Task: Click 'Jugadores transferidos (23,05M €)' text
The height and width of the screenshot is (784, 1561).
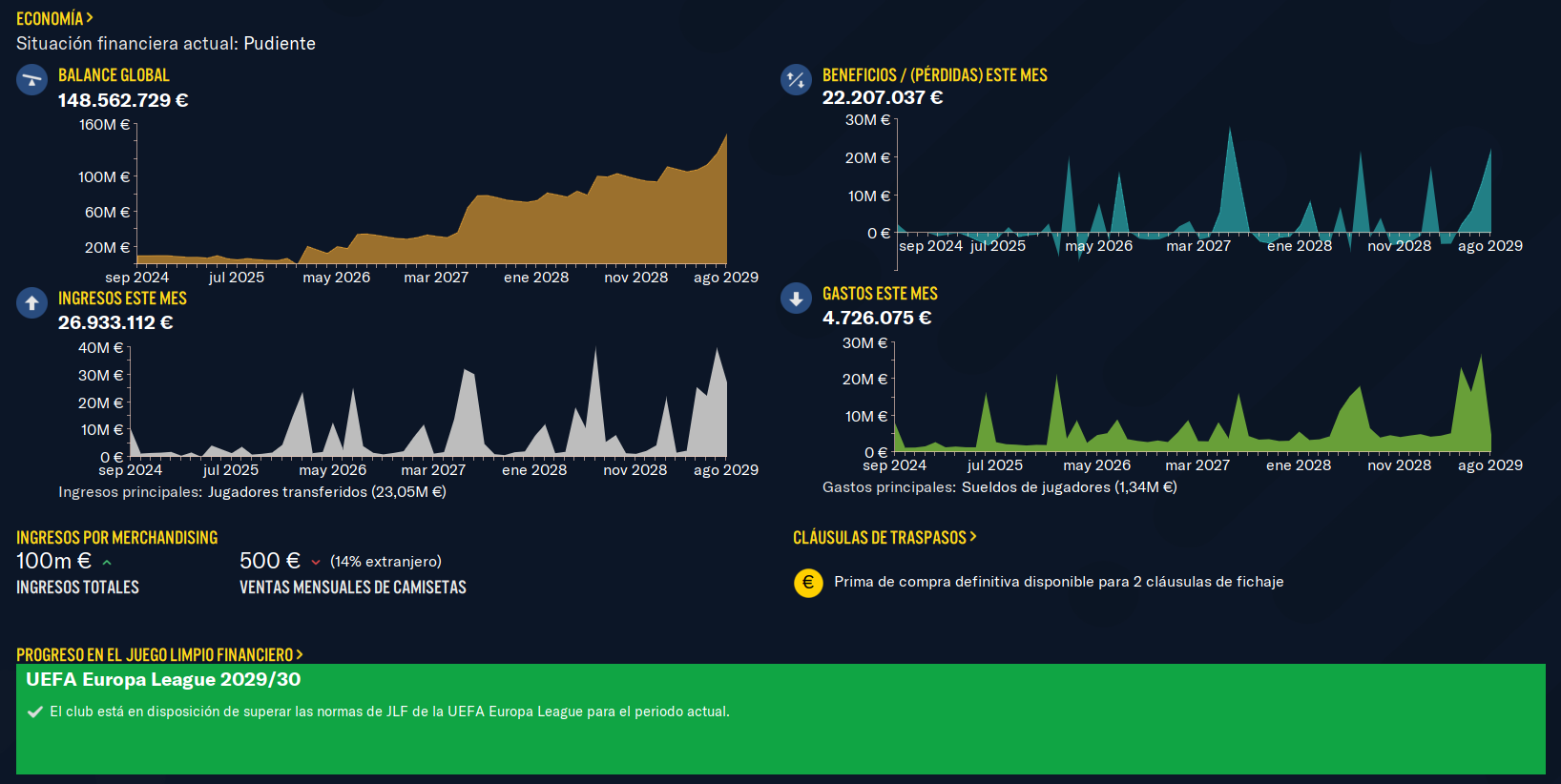Action: [327, 492]
